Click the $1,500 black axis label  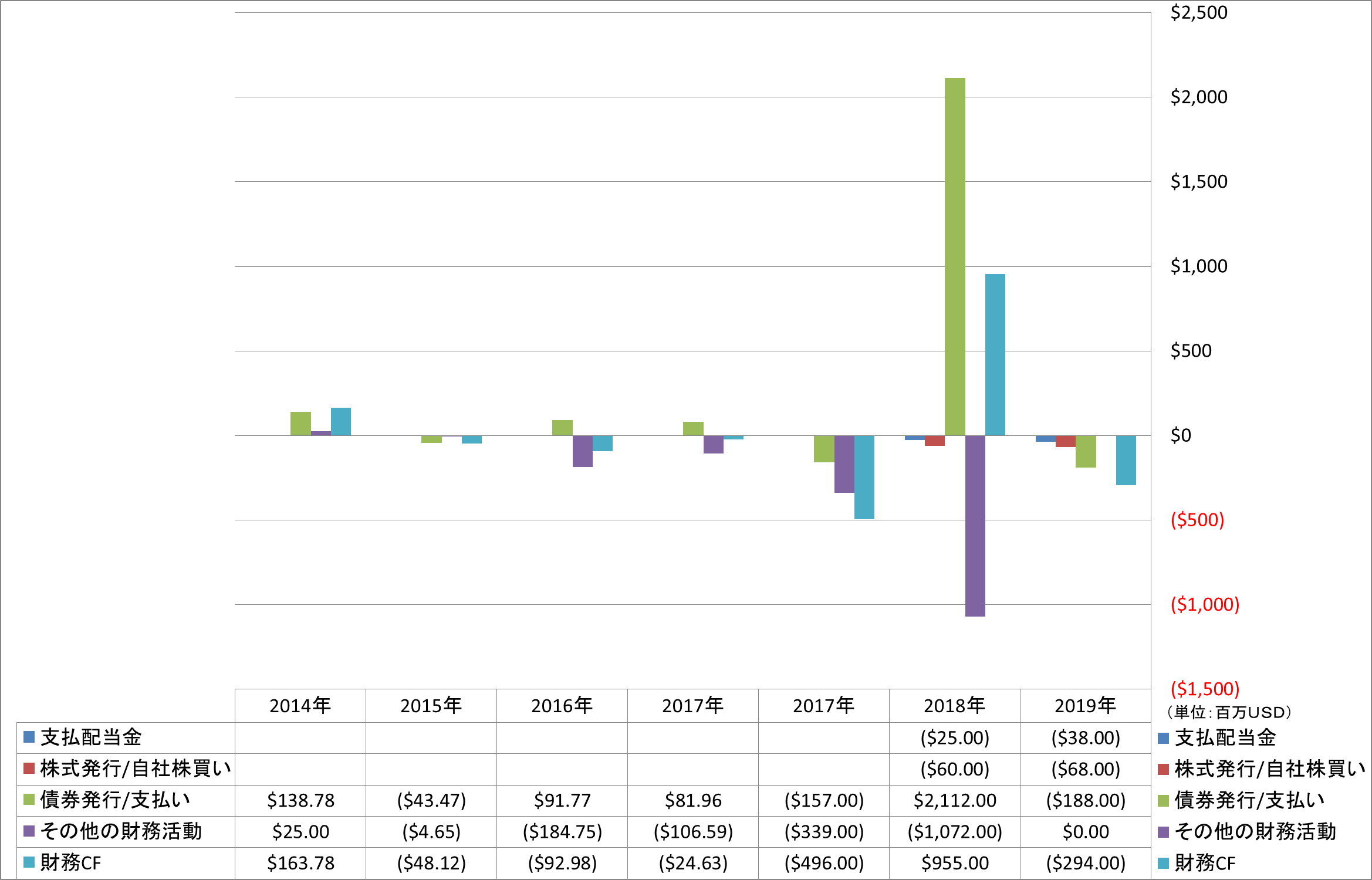[1199, 181]
